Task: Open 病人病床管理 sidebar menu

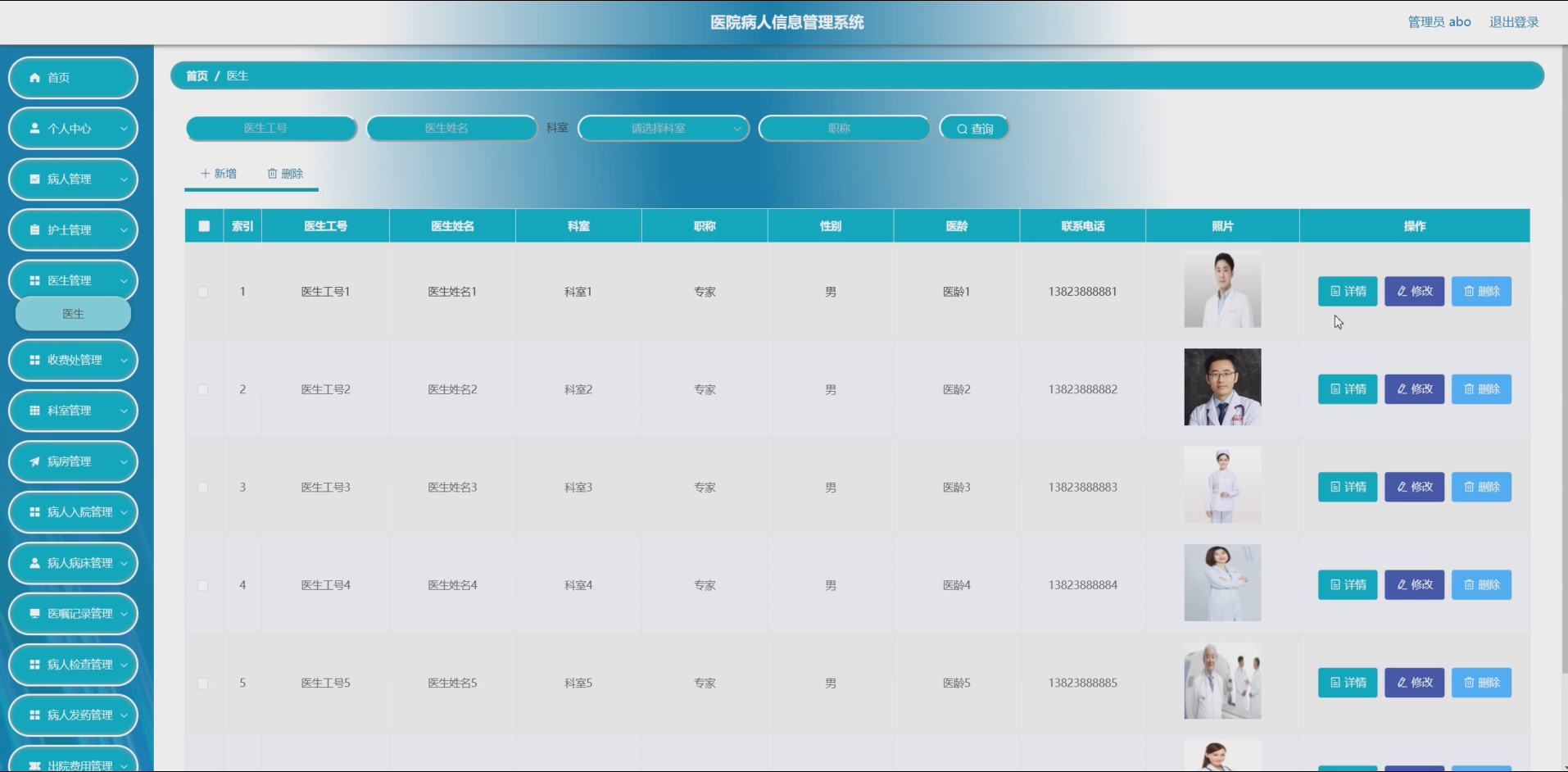Action: (x=73, y=563)
